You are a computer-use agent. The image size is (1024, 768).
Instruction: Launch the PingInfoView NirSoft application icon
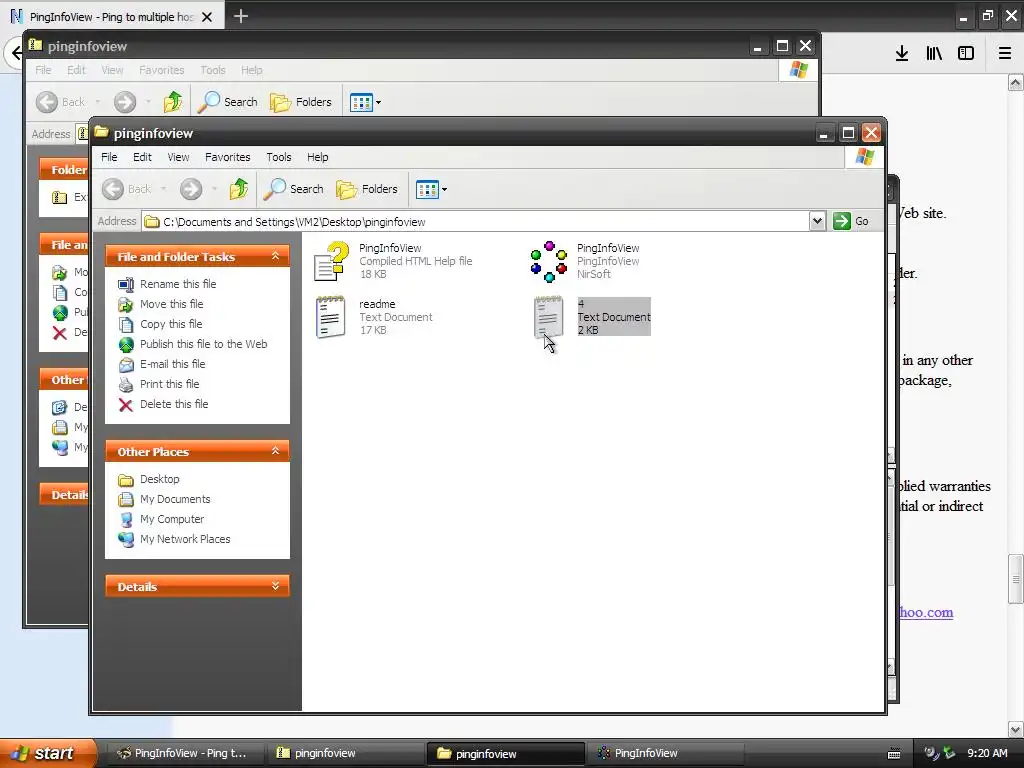point(549,261)
